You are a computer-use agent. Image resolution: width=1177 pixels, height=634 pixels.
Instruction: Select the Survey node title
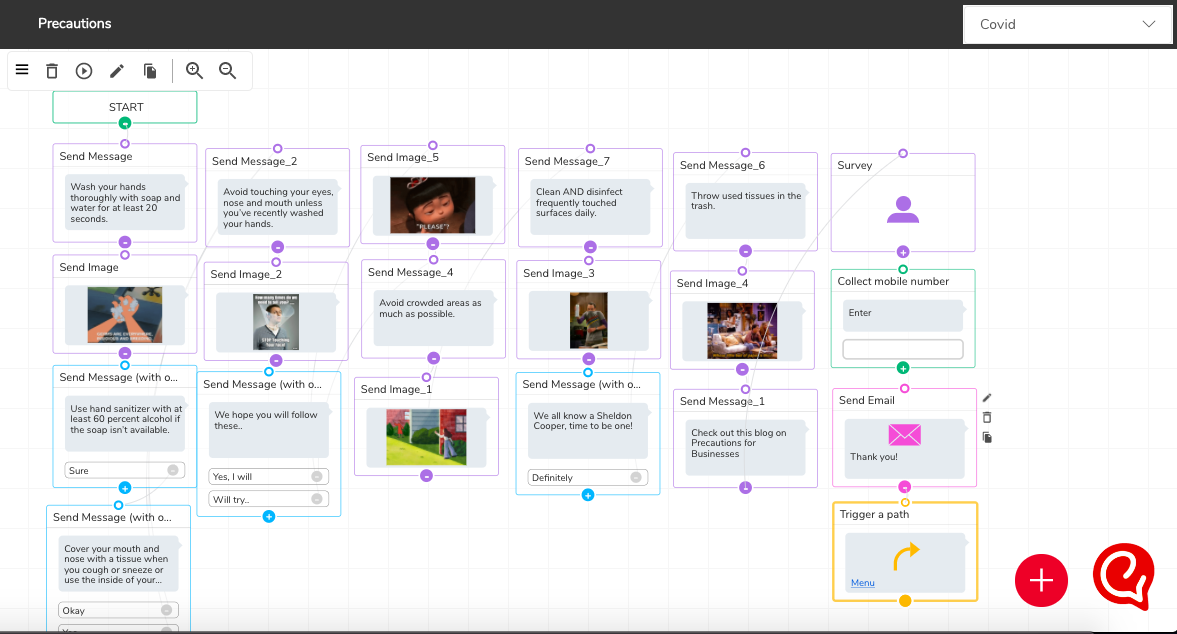click(855, 166)
